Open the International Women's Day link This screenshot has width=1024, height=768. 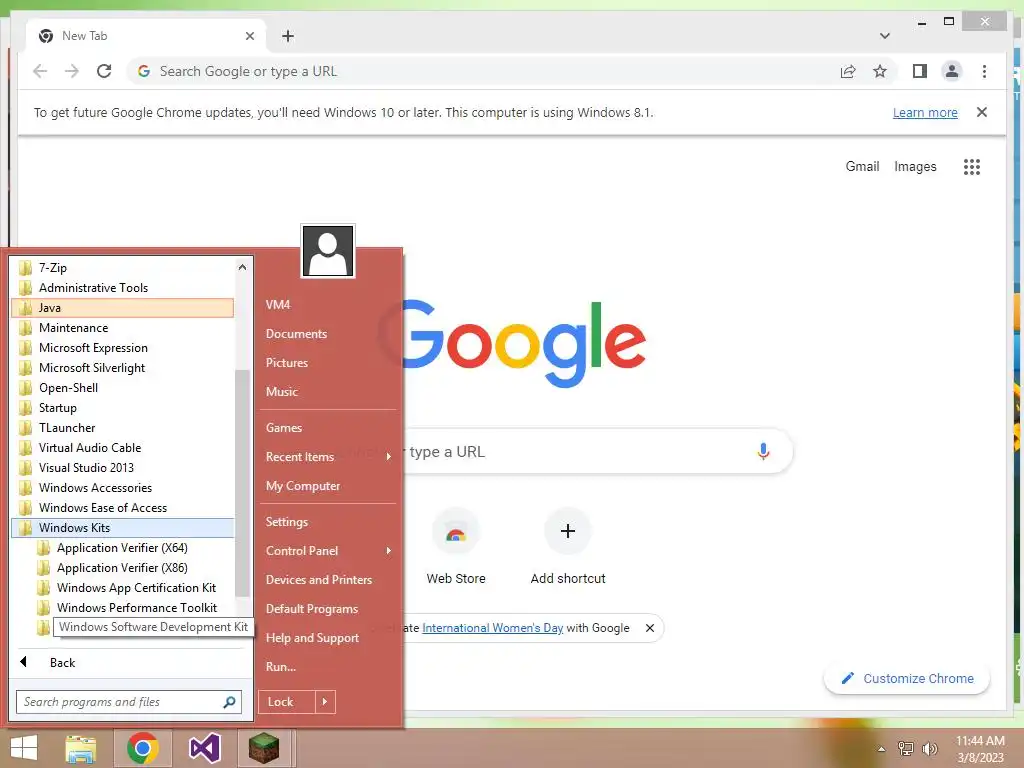[x=492, y=628]
